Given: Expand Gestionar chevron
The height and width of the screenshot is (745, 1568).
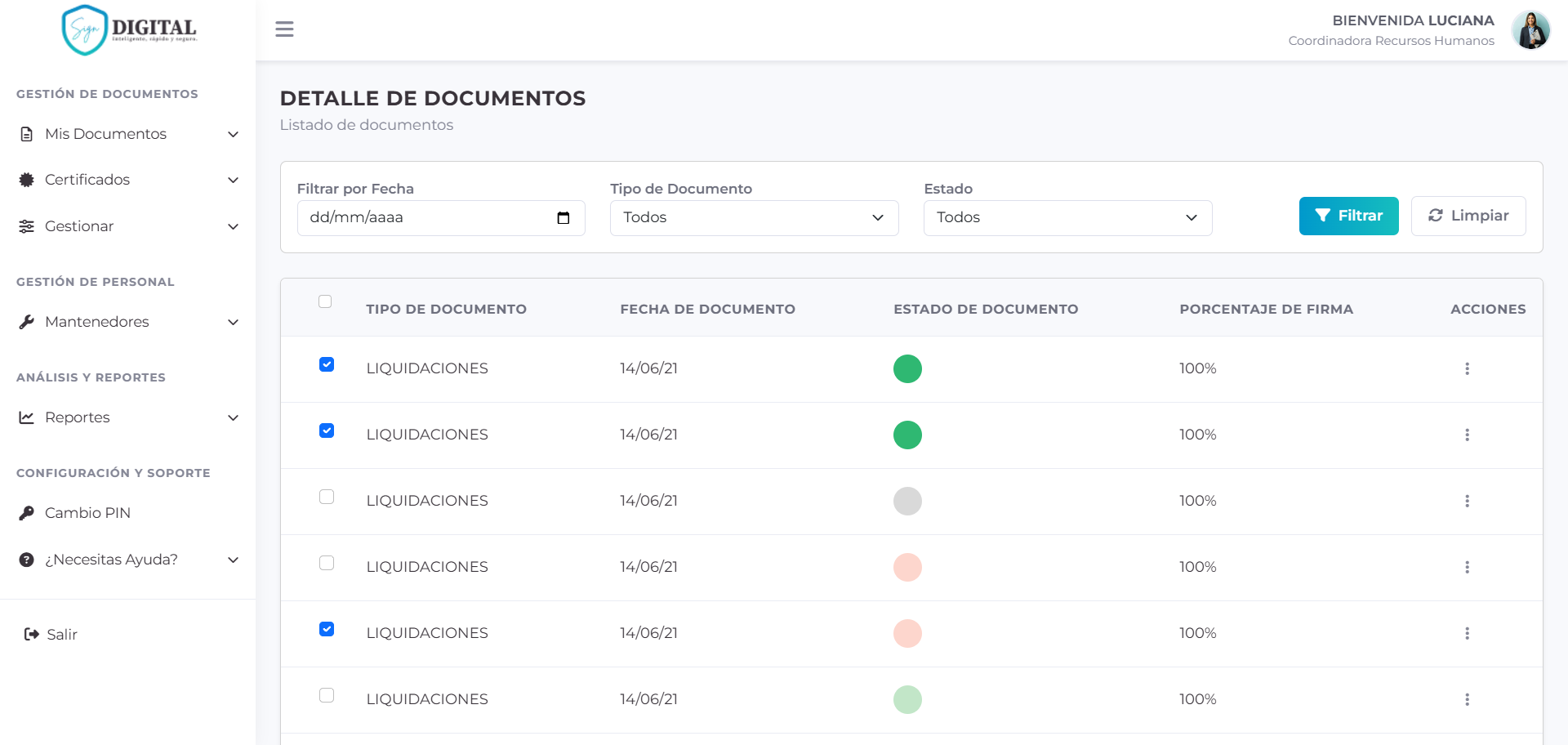Looking at the screenshot, I should 233,226.
